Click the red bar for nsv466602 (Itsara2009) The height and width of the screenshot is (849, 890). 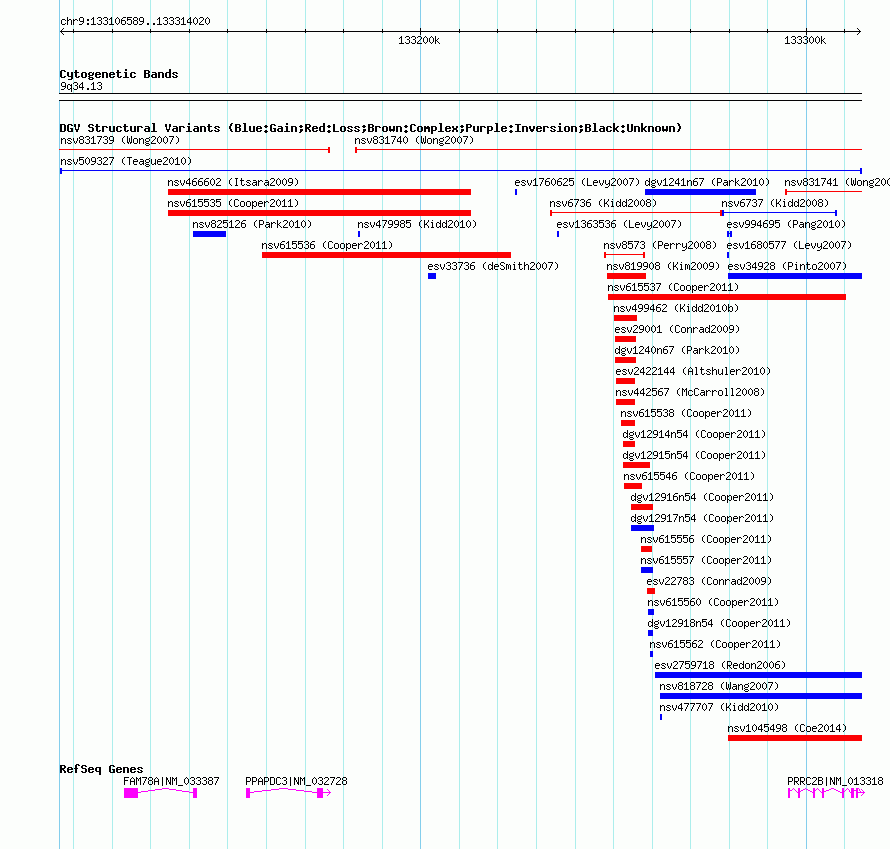click(320, 192)
